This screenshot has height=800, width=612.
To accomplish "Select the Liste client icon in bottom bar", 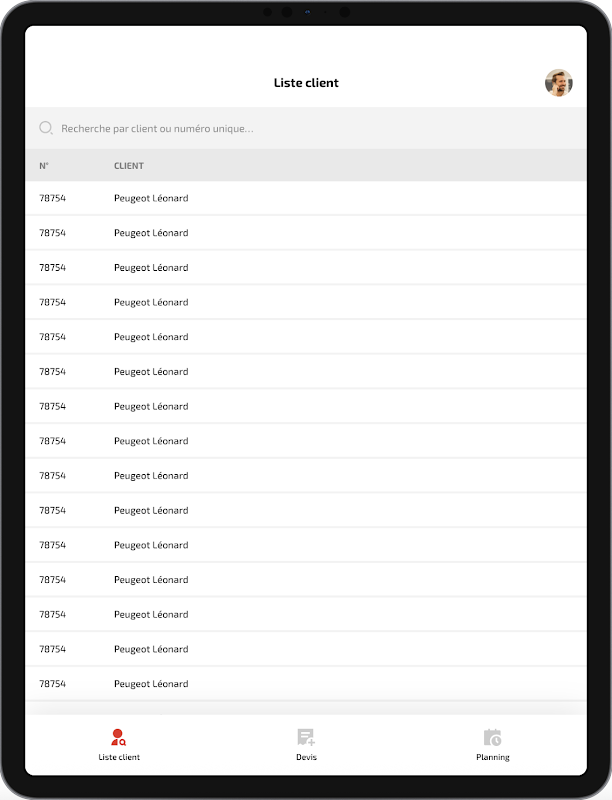I will (118, 737).
